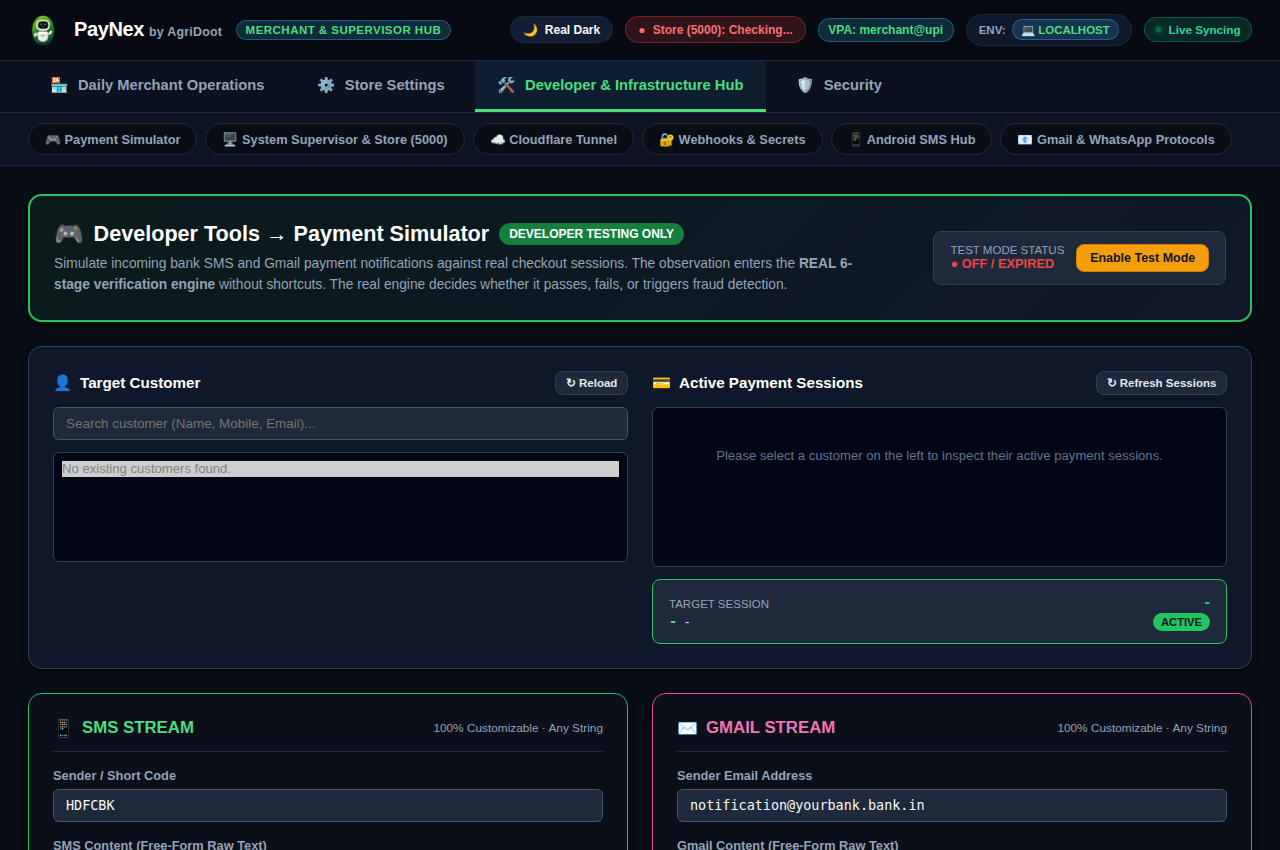Click the envelope icon beside GMAIL STREAM
Screen dimensions: 1280x850
pyautogui.click(x=687, y=728)
